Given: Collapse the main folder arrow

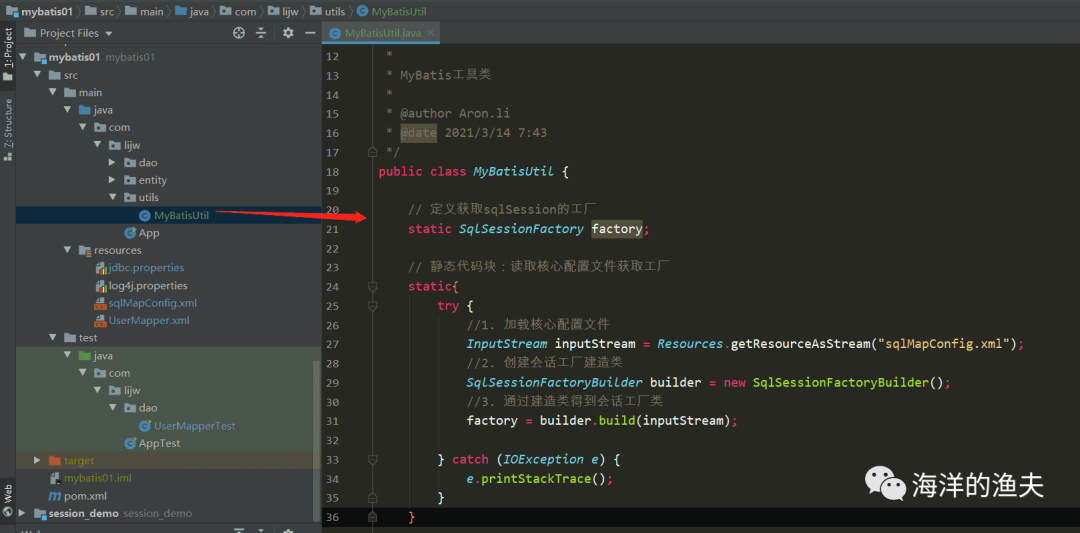Looking at the screenshot, I should pos(53,92).
